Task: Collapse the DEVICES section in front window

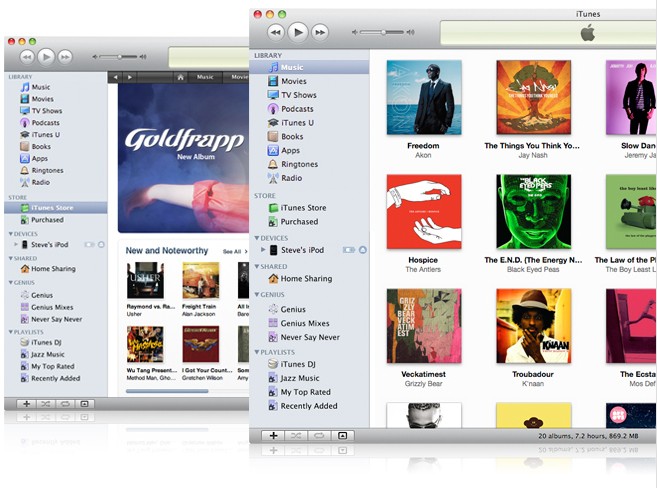Action: coord(257,238)
